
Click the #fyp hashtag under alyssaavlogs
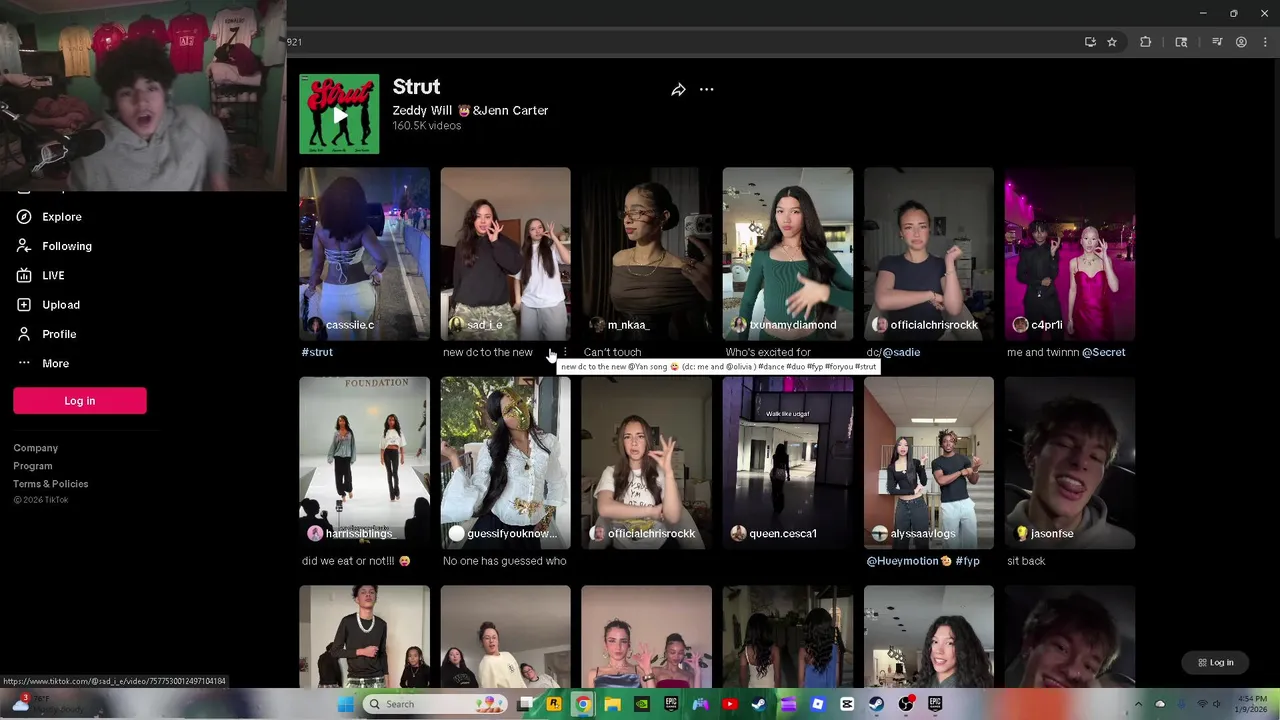(968, 561)
